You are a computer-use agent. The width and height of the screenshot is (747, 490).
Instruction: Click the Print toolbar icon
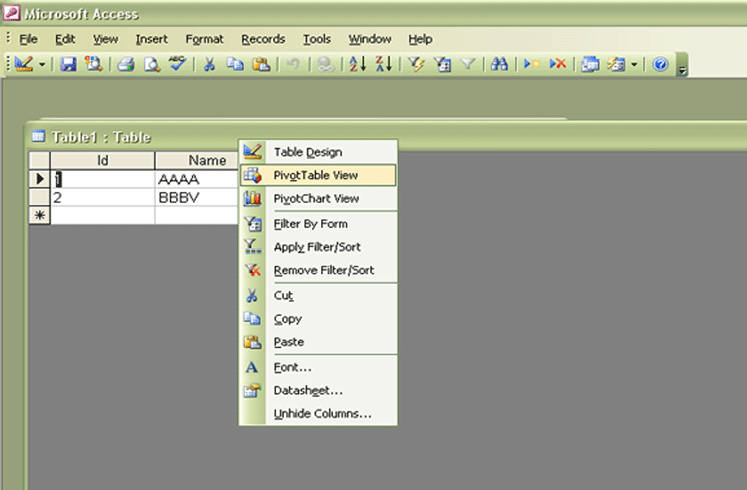pyautogui.click(x=126, y=64)
